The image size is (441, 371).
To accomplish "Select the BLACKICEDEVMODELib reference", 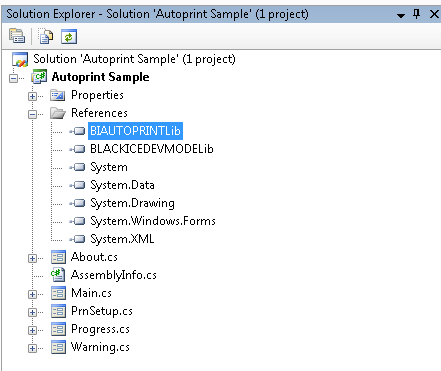I will (152, 149).
